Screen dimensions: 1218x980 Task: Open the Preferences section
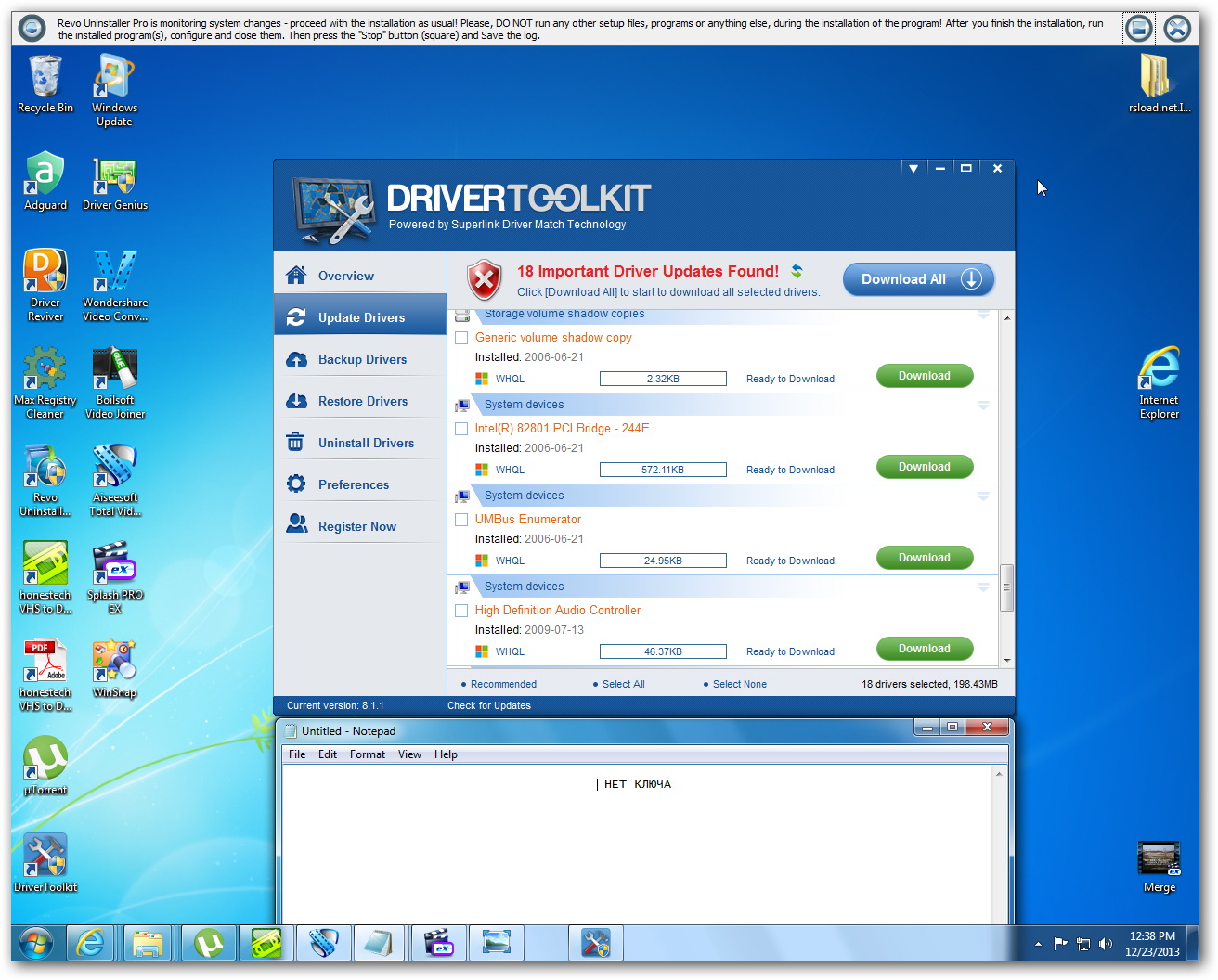(360, 484)
